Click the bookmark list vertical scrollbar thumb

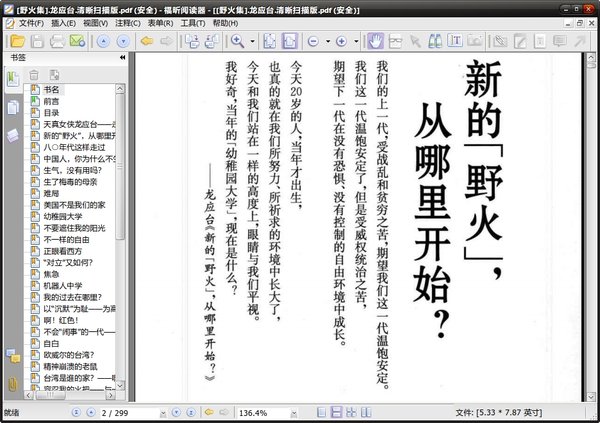tap(120, 167)
